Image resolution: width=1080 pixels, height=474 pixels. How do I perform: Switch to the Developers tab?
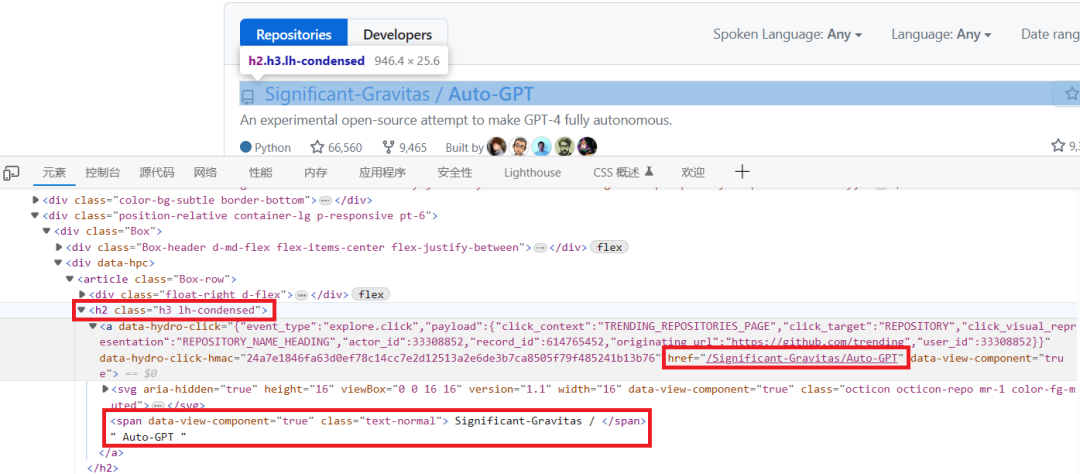pyautogui.click(x=397, y=34)
